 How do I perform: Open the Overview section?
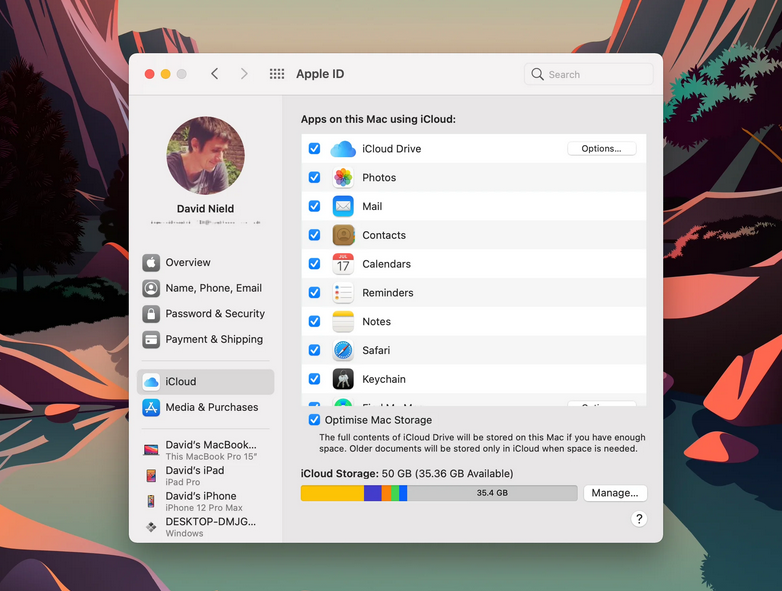tap(205, 262)
